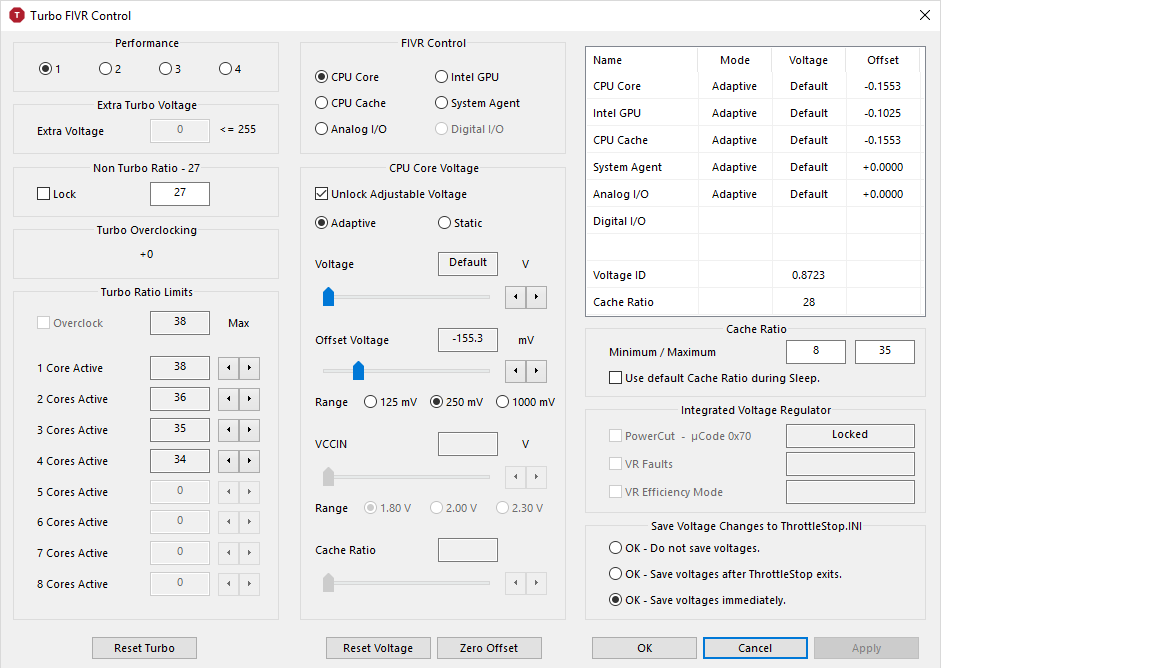Select OK - Do not save voltages
The width and height of the screenshot is (1152, 668).
pos(685,548)
